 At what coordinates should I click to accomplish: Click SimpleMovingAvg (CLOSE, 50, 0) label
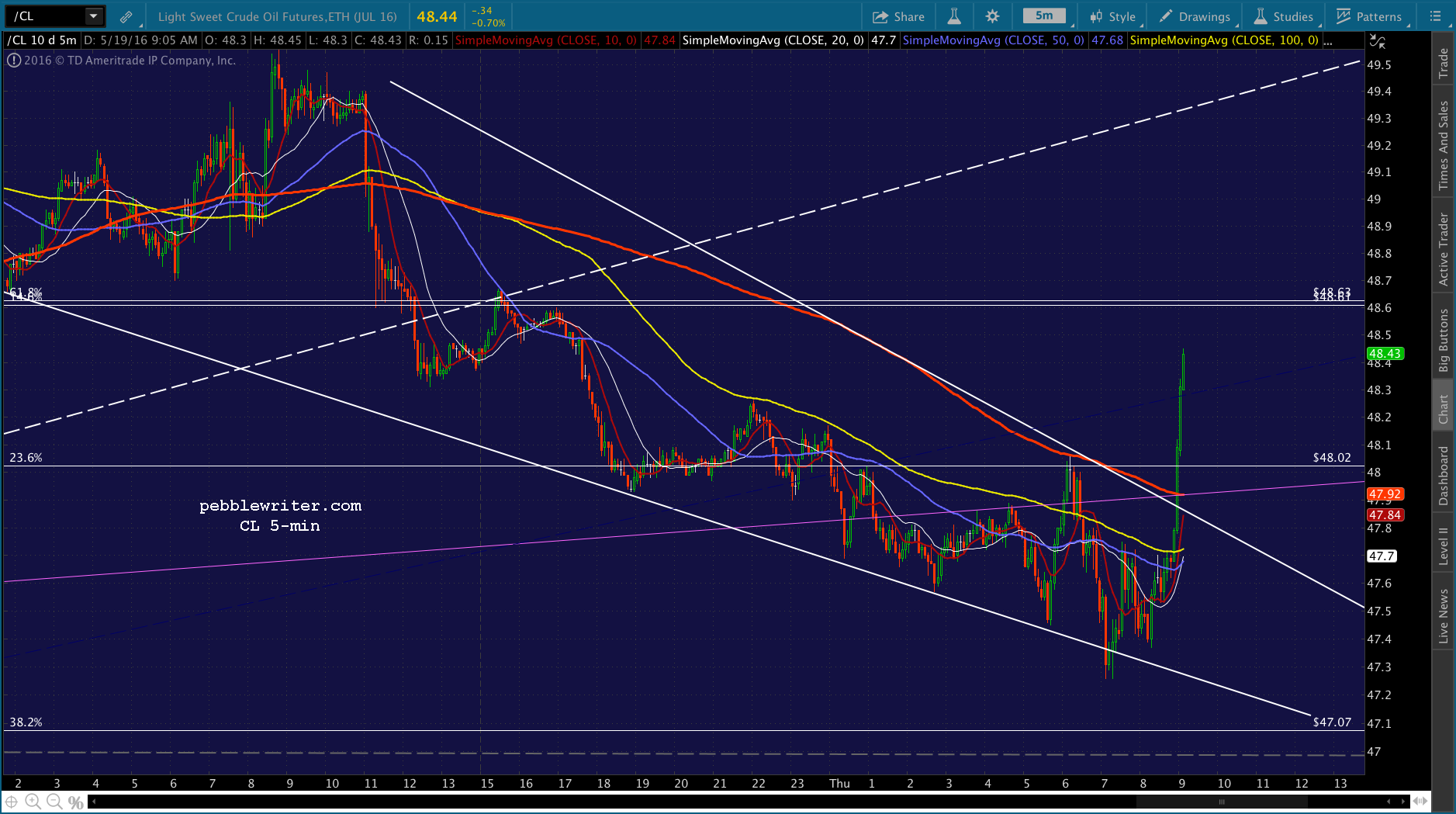[993, 40]
